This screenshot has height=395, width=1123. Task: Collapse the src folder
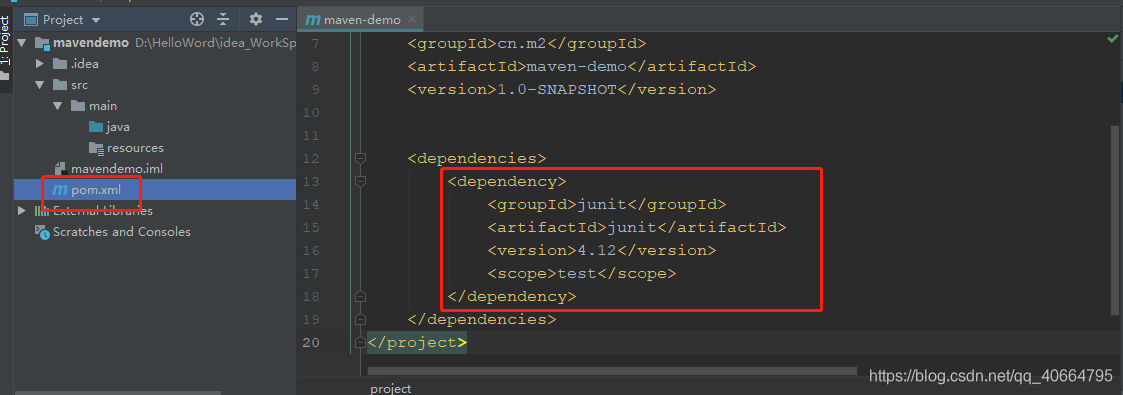pos(40,85)
